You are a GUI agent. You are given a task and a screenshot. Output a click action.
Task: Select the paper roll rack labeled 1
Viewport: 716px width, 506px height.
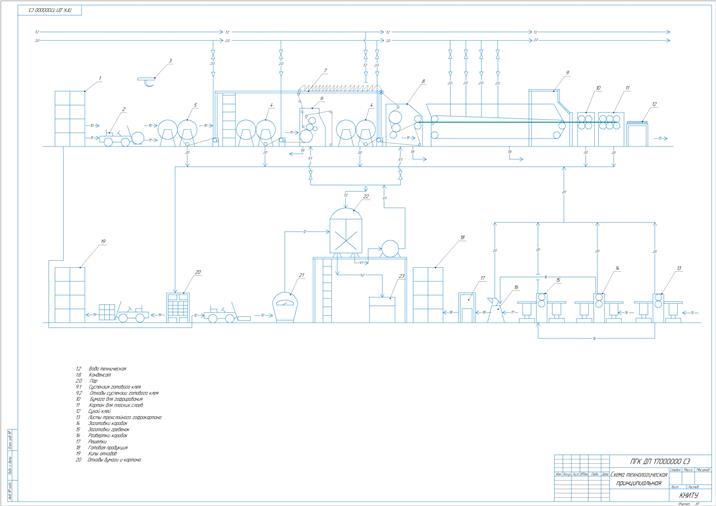coord(70,119)
